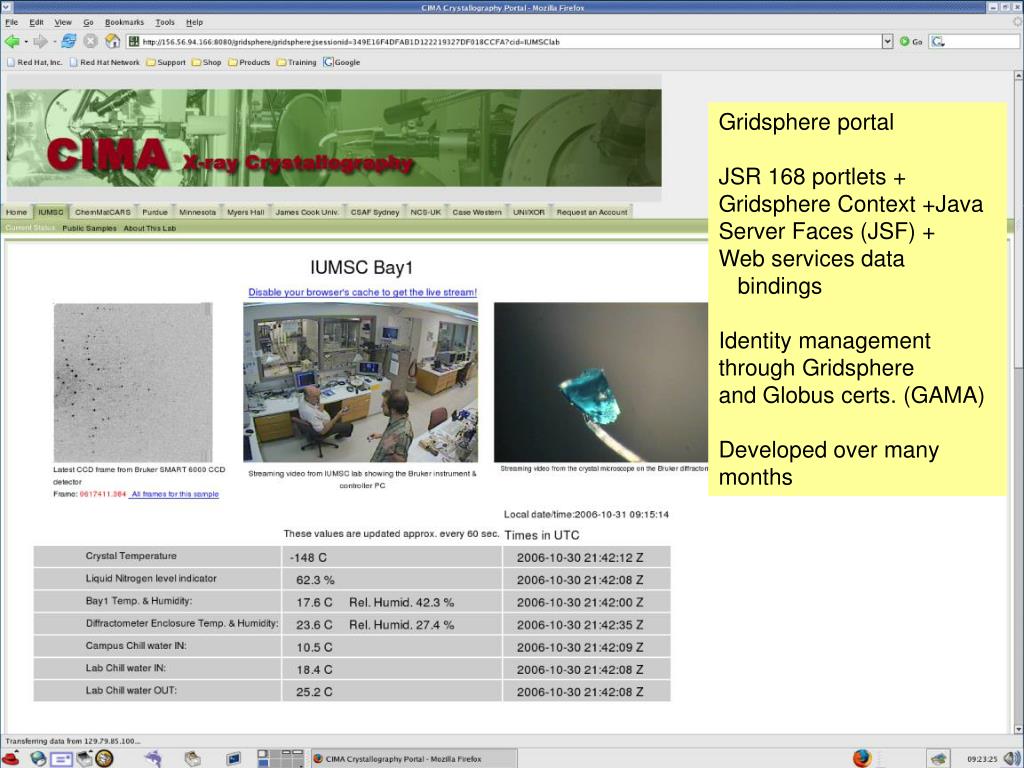This screenshot has width=1024, height=768.
Task: Switch to the Myers Hall tab
Action: 246,212
